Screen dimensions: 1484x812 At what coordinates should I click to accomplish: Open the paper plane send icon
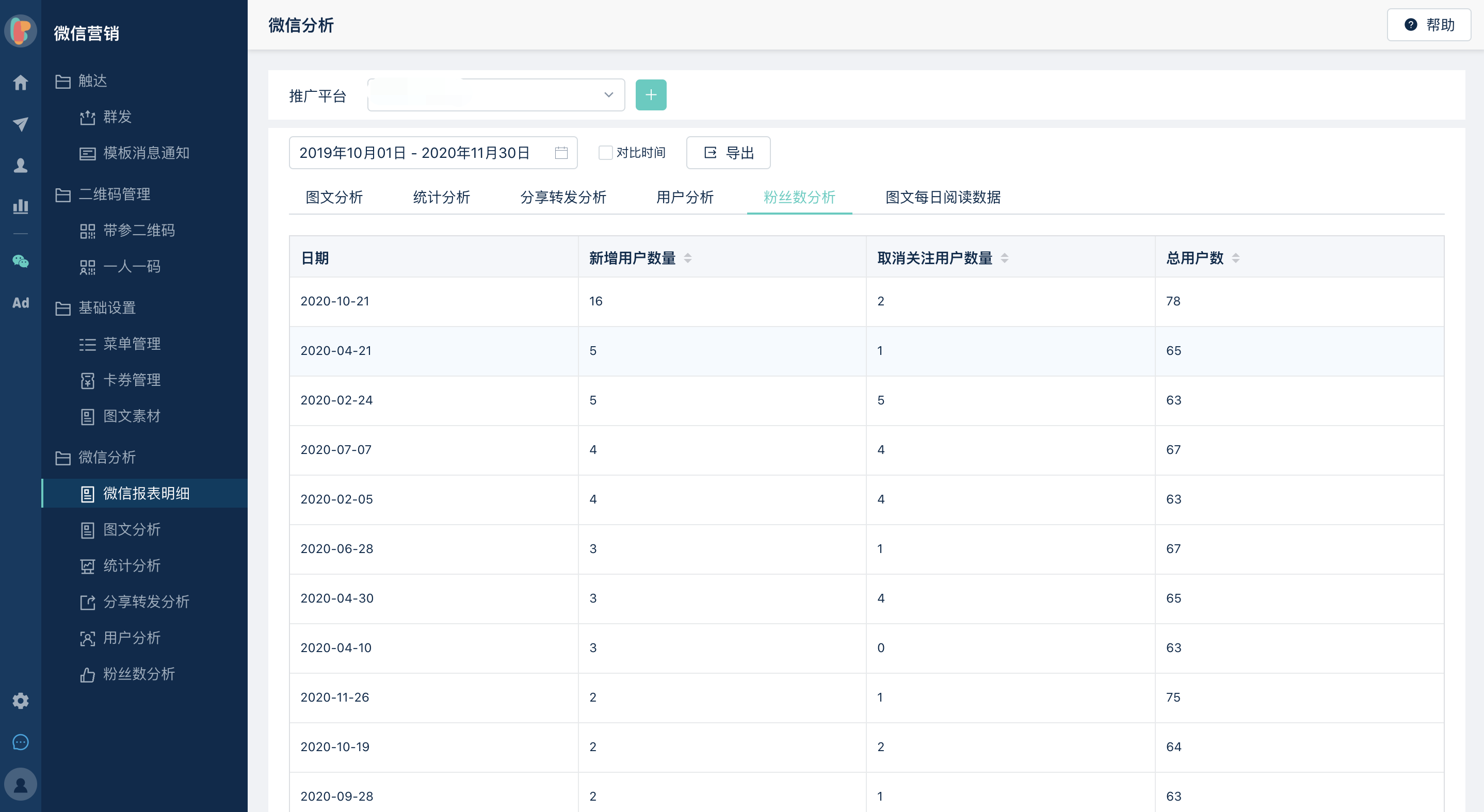pos(21,124)
